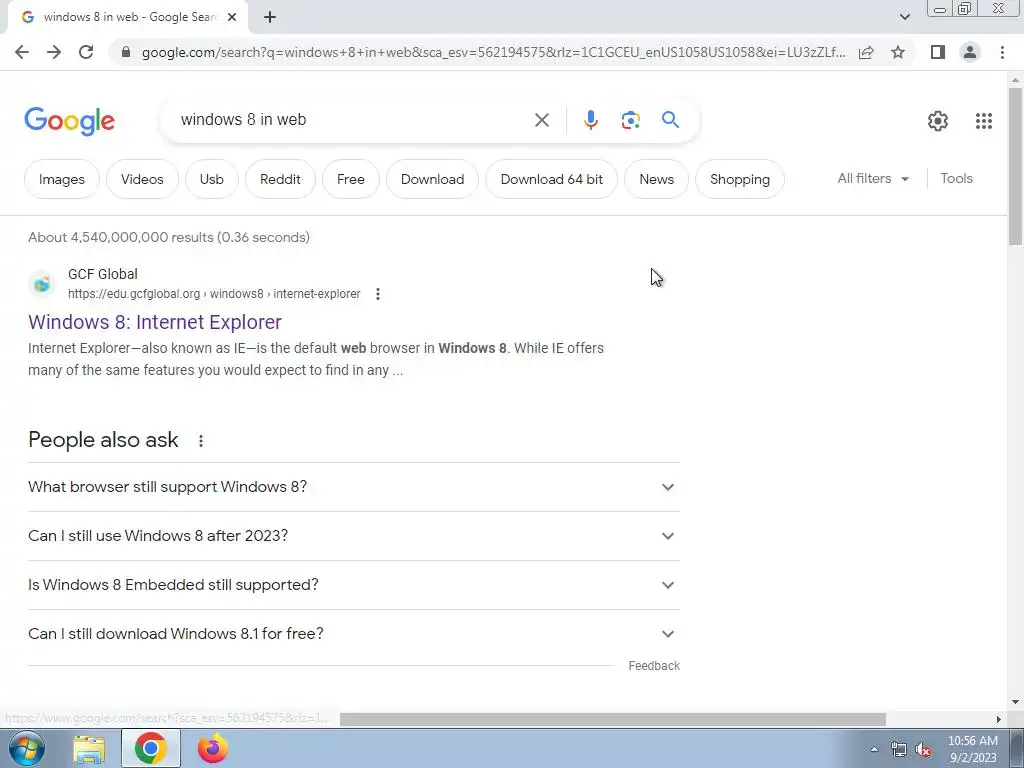Viewport: 1024px width, 768px height.
Task: Go forward one page
Action: point(54,52)
